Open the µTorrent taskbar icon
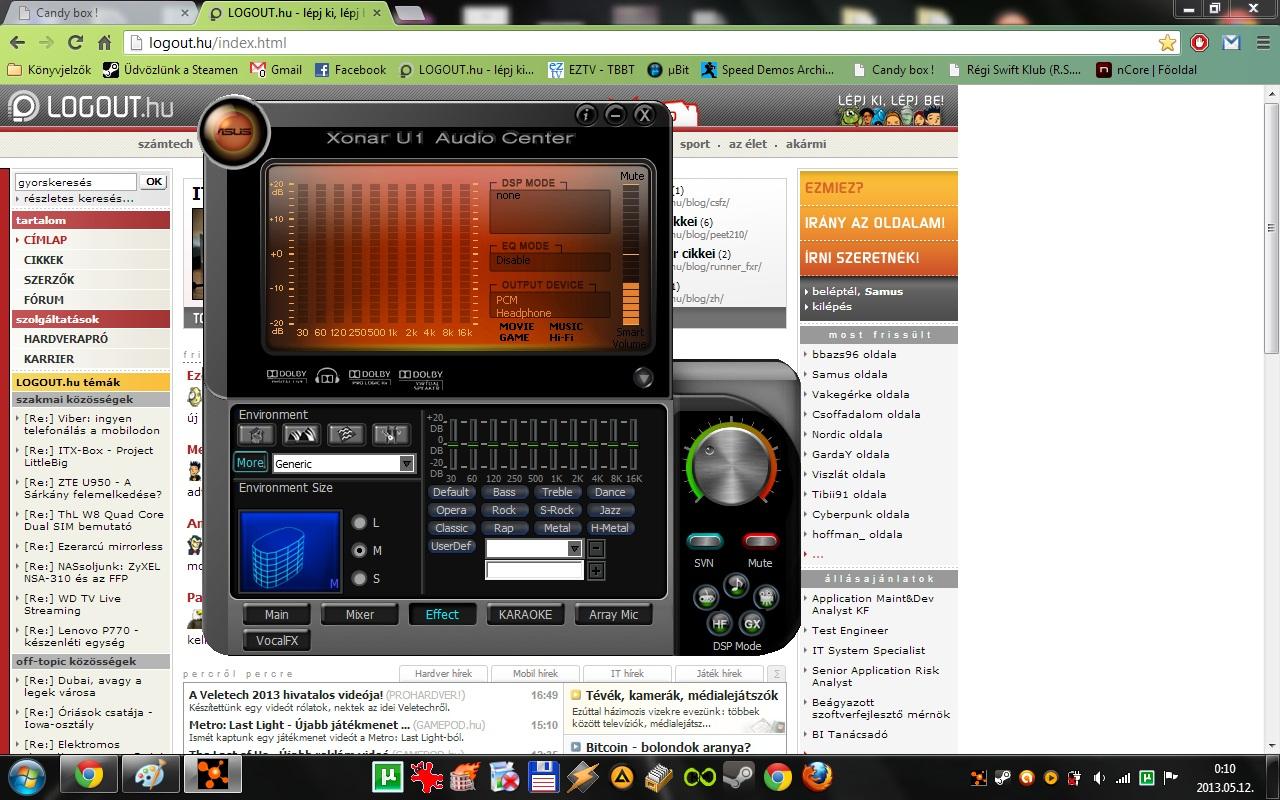The image size is (1280, 800). coord(387,776)
